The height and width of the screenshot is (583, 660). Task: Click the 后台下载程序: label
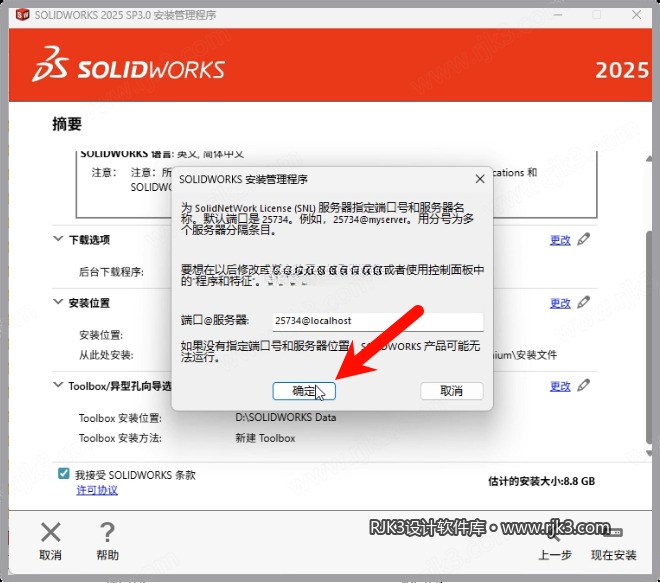point(112,272)
